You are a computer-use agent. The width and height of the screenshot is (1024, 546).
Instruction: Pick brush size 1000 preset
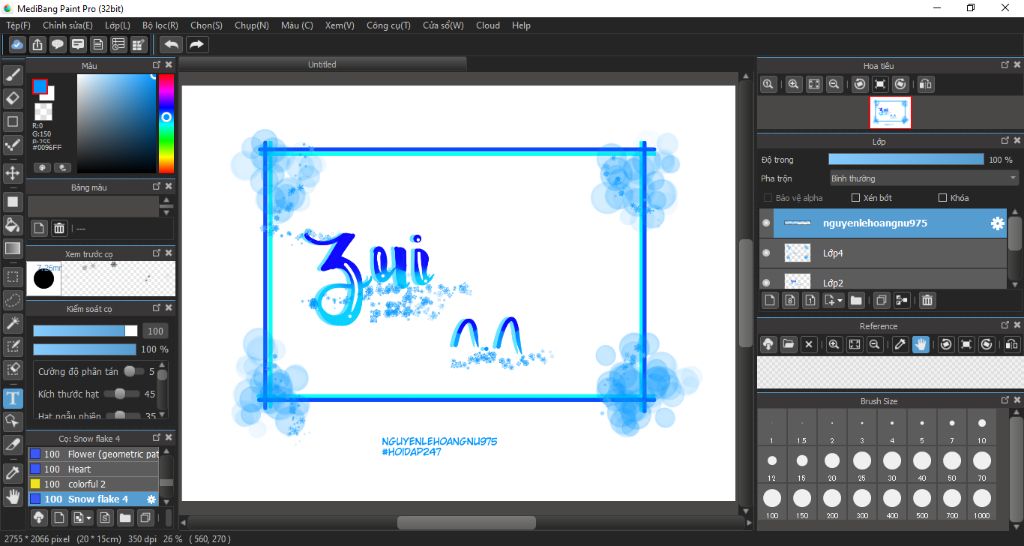(982, 502)
